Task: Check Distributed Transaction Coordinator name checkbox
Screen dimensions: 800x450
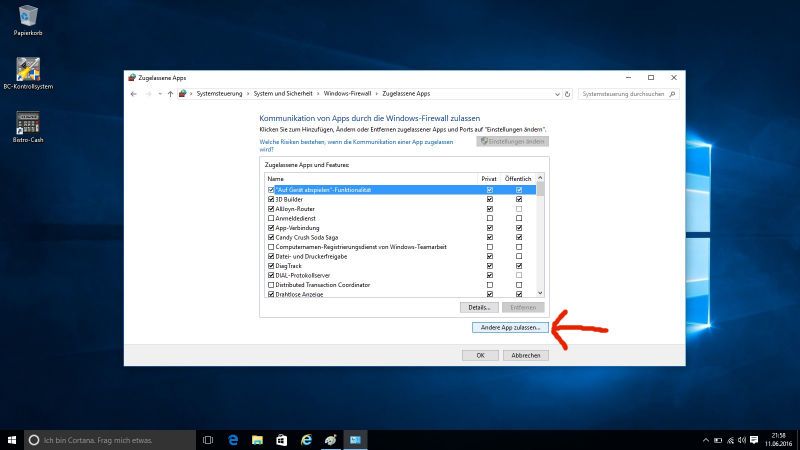Action: click(271, 285)
